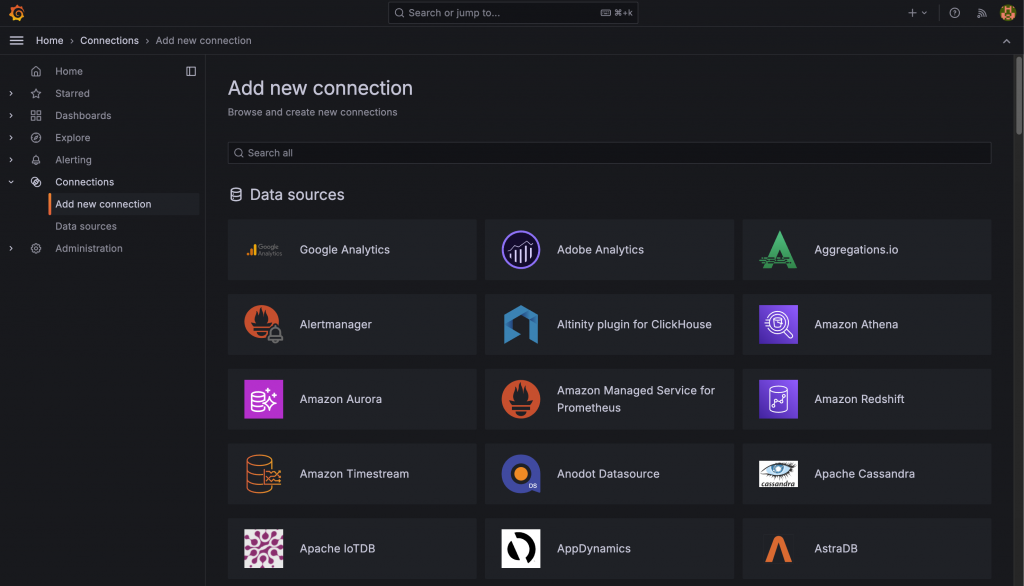Undock the sidebar menu panel icon

pos(191,71)
